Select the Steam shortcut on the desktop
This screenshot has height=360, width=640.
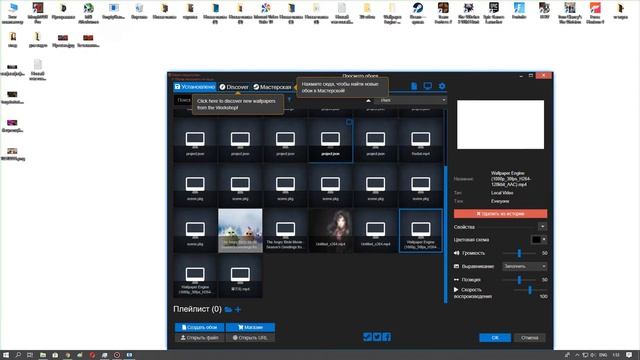pos(418,12)
